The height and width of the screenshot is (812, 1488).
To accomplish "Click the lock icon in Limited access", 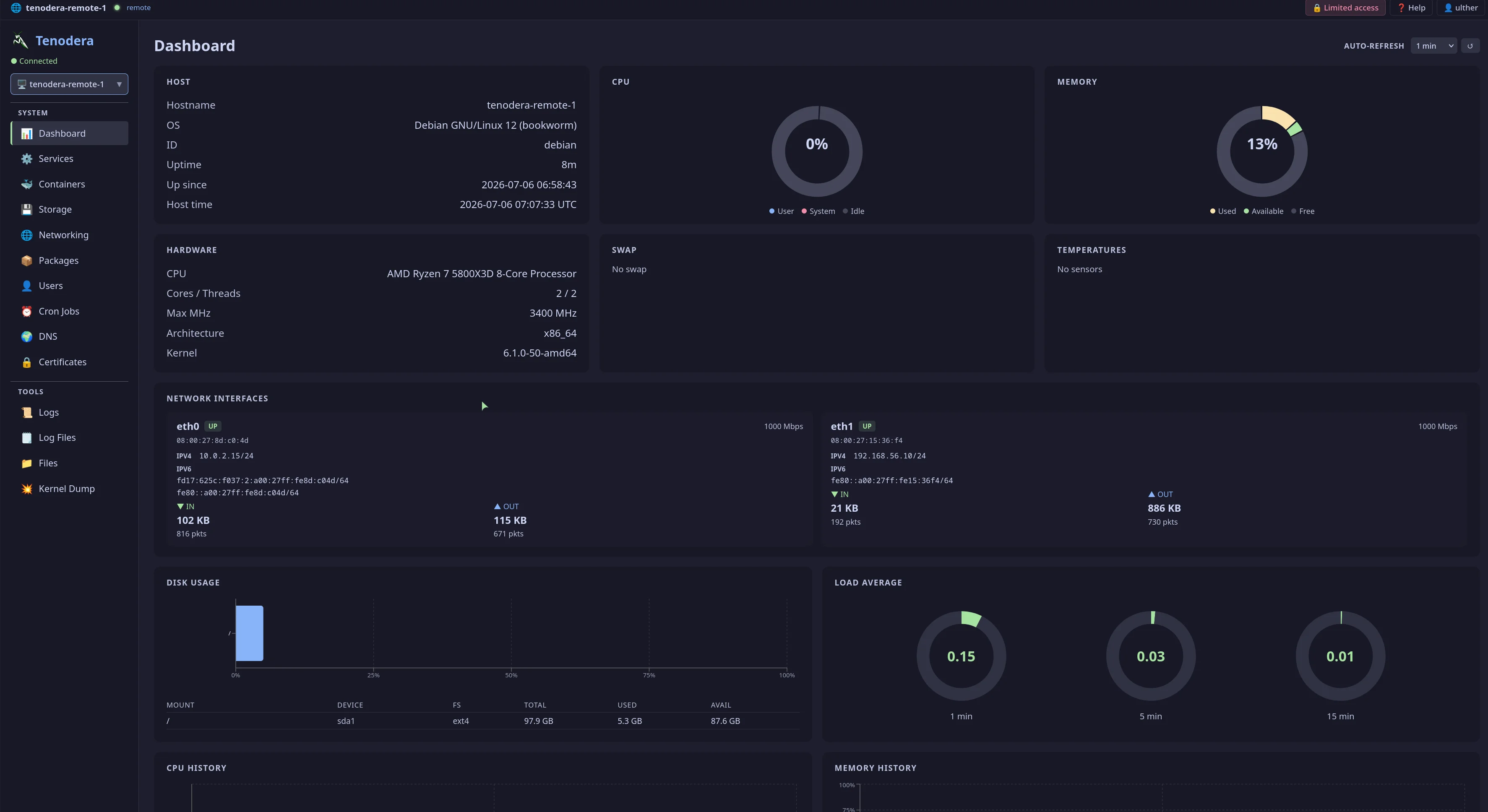I will click(1316, 8).
